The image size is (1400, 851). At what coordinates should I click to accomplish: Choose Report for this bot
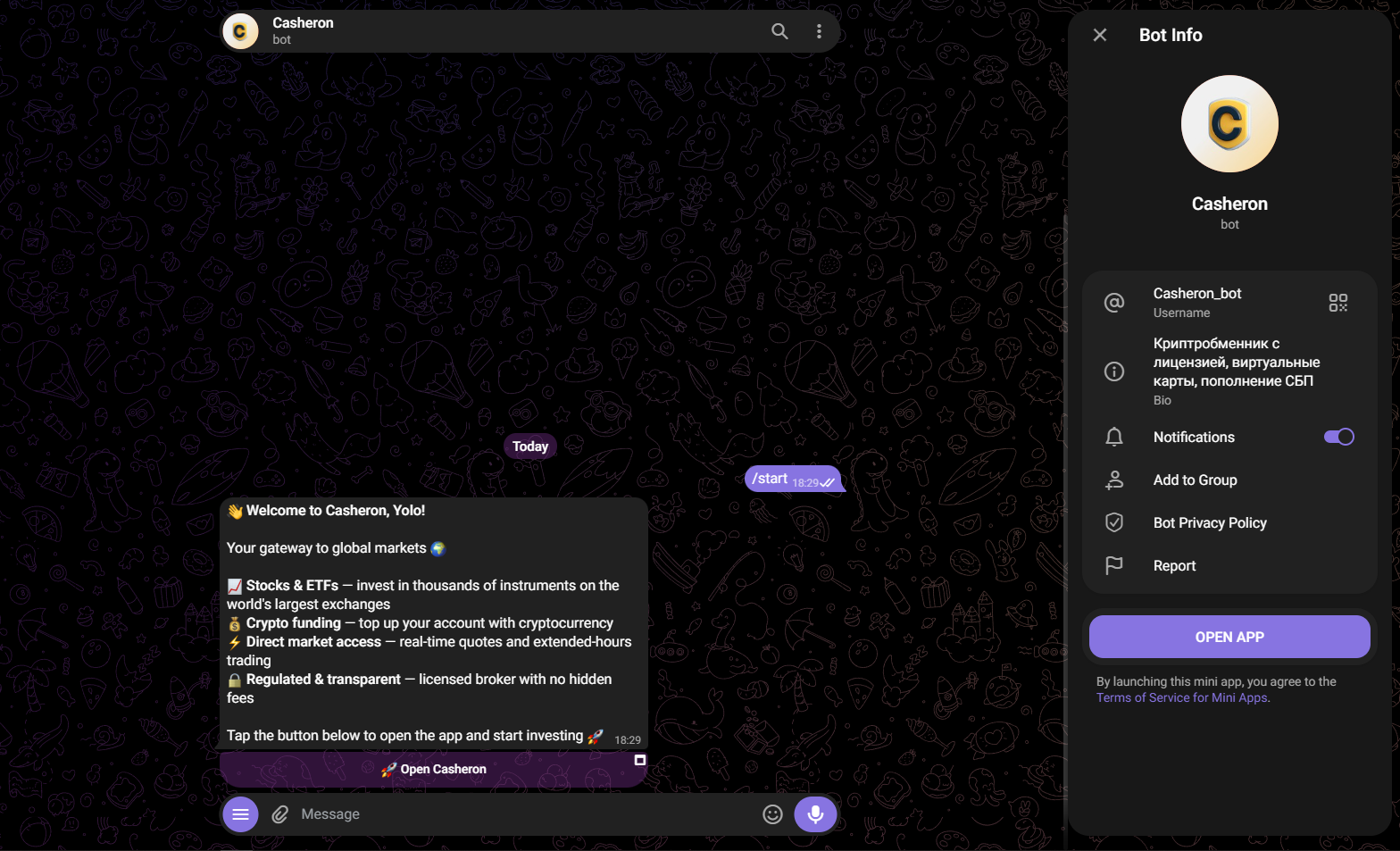pyautogui.click(x=1229, y=566)
